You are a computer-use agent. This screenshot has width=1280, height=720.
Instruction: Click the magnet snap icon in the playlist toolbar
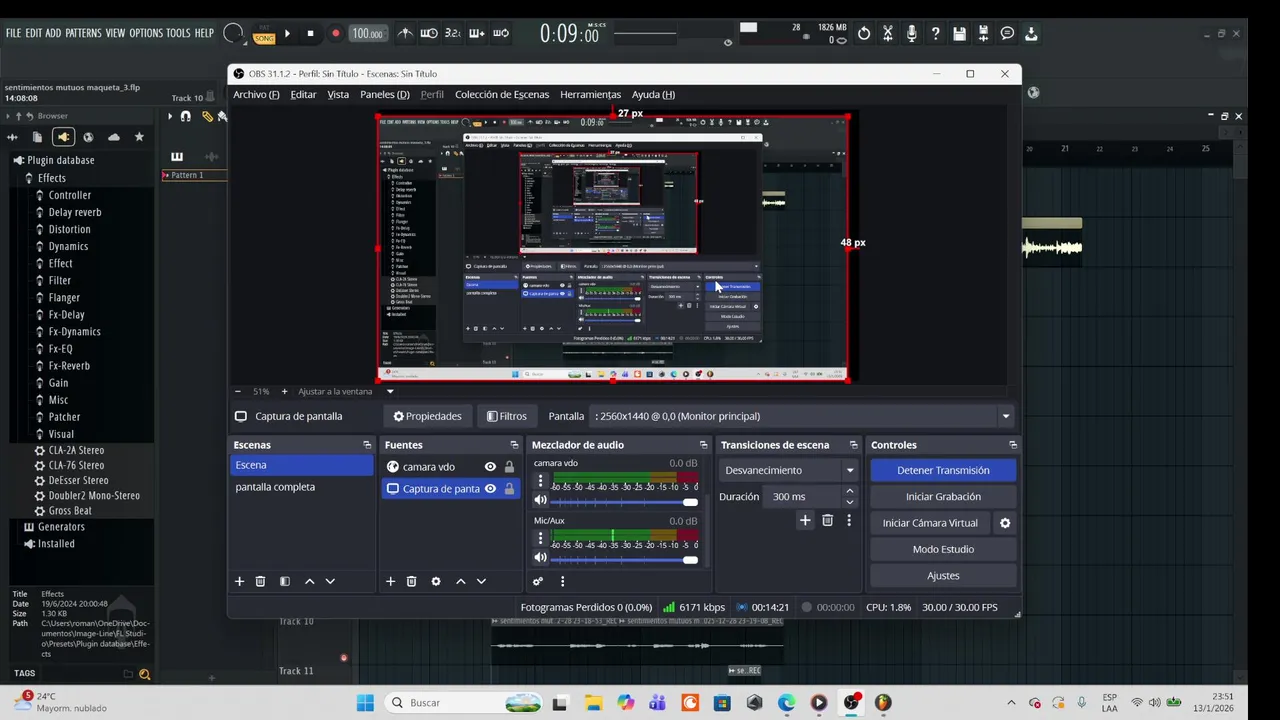tap(185, 116)
